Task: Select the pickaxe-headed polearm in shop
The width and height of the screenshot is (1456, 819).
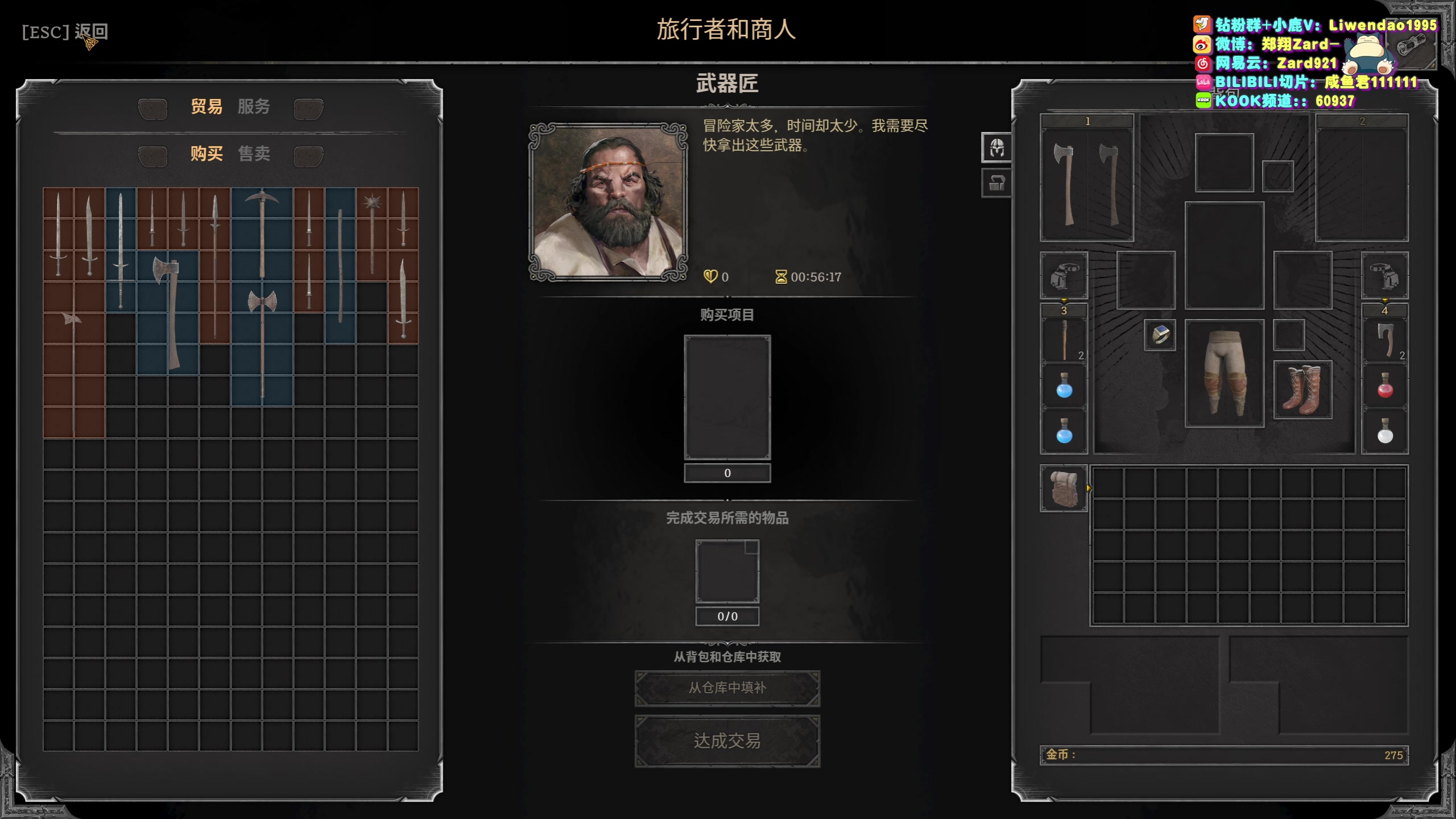Action: (262, 234)
